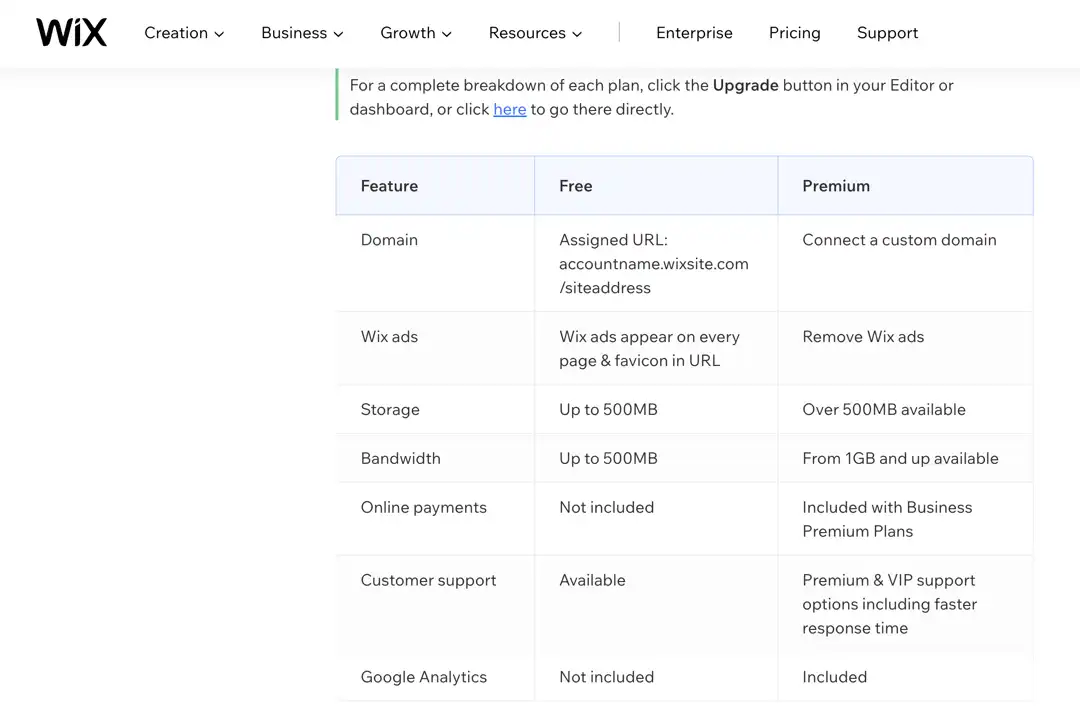Screen dimensions: 1080x724
Task: Click 'Up to 500MB' in Storage row
Action: [656, 409]
